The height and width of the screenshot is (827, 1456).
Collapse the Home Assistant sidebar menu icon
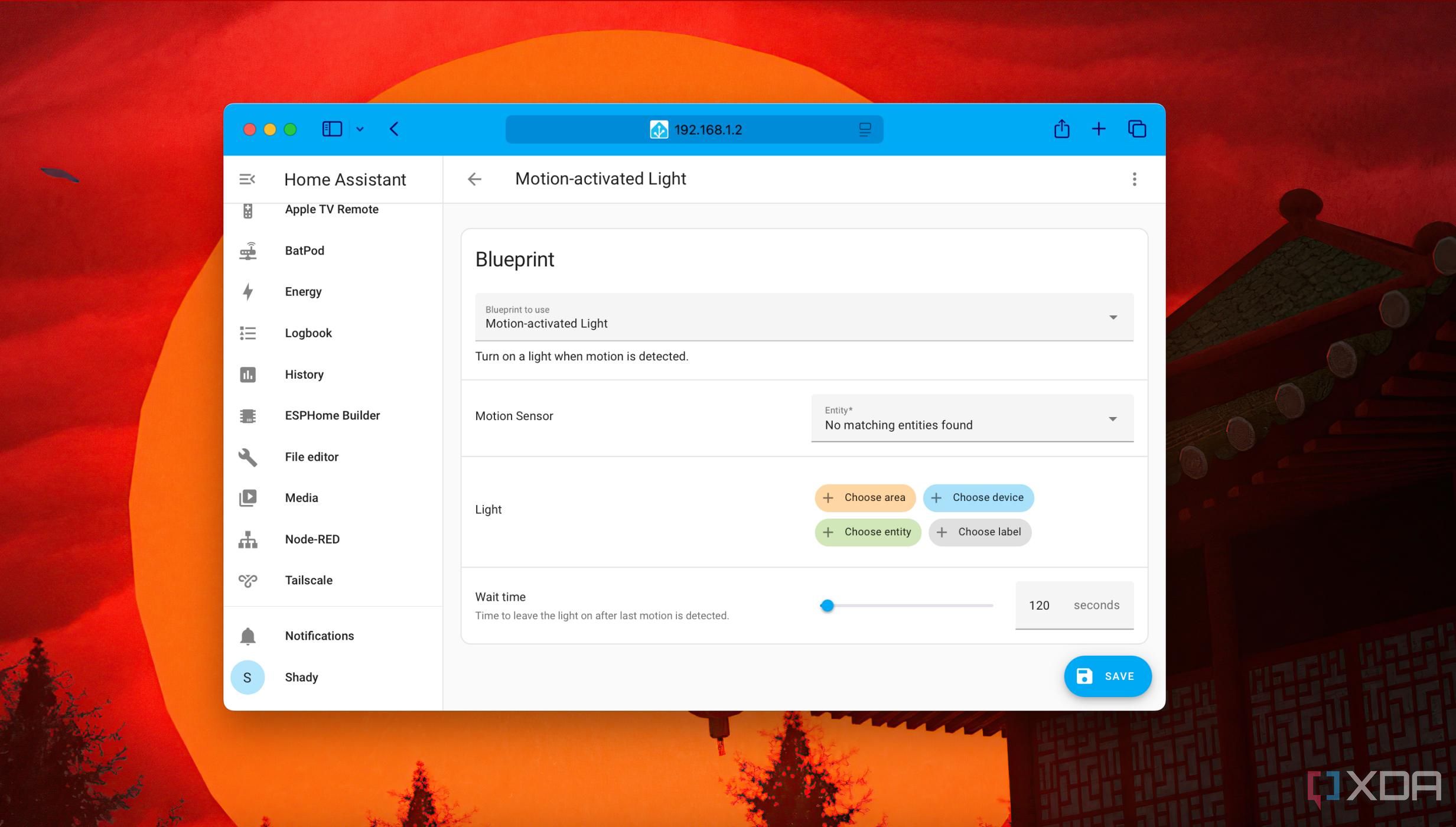[x=247, y=179]
